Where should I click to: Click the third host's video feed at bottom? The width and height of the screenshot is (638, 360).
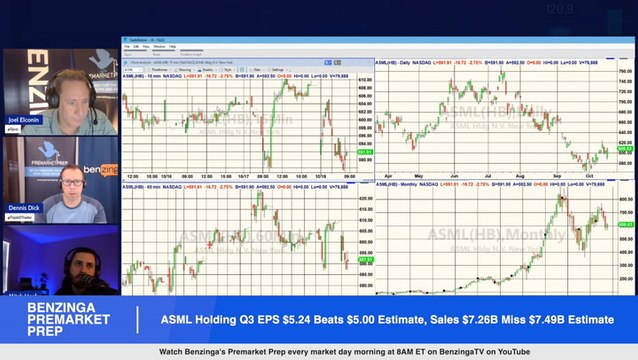click(60, 260)
